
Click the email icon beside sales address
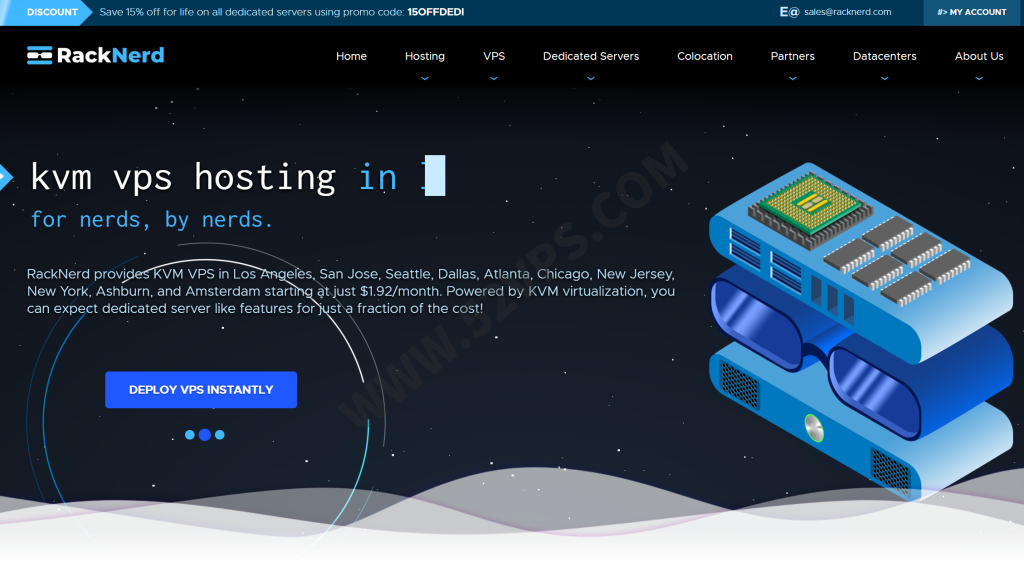point(789,12)
